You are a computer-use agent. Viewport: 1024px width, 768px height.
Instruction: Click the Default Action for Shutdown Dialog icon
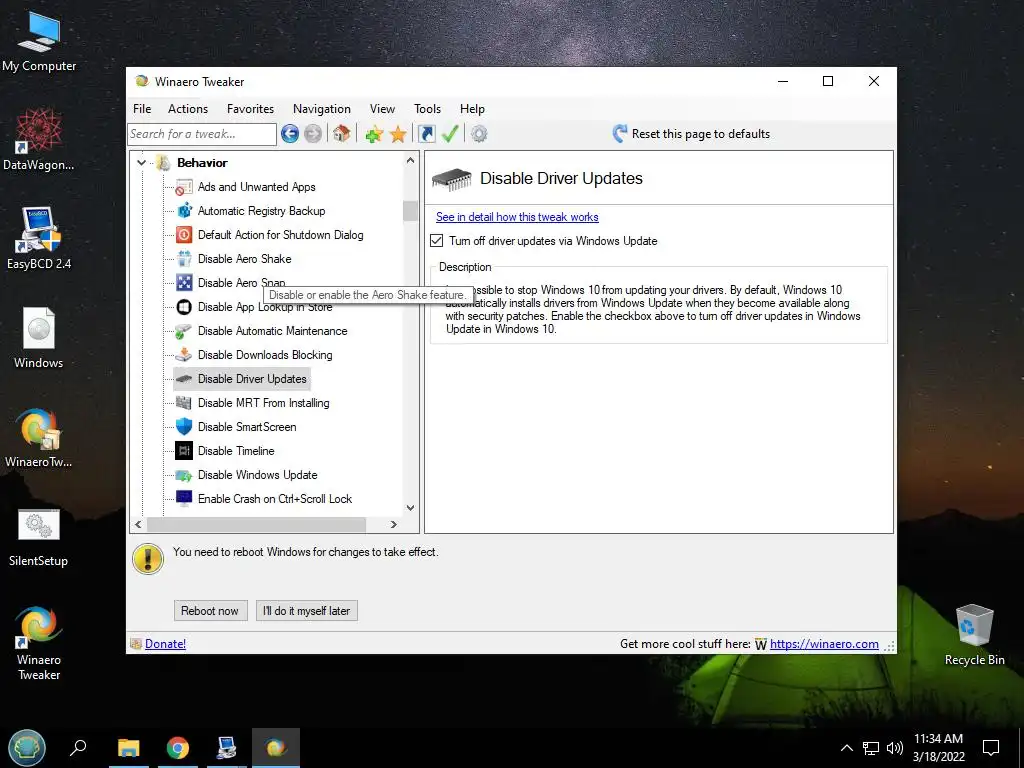coord(184,235)
